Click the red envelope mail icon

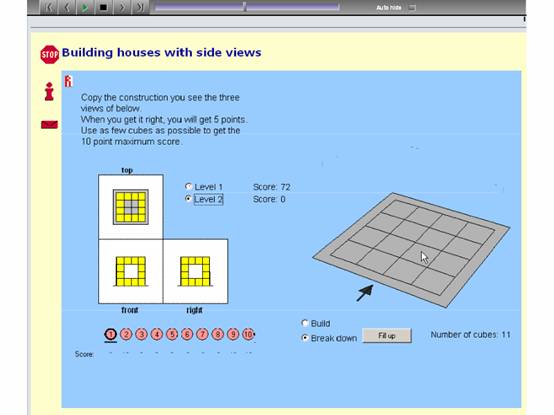tap(49, 125)
